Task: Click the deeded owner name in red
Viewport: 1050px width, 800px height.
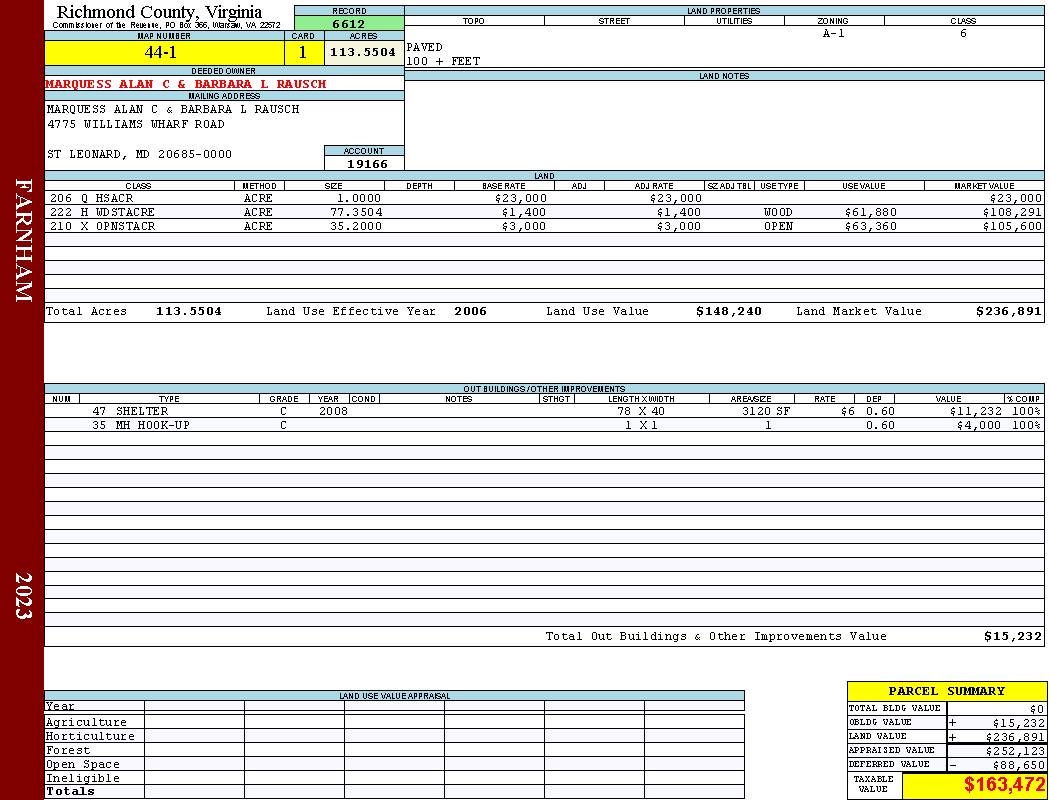Action: tap(186, 84)
